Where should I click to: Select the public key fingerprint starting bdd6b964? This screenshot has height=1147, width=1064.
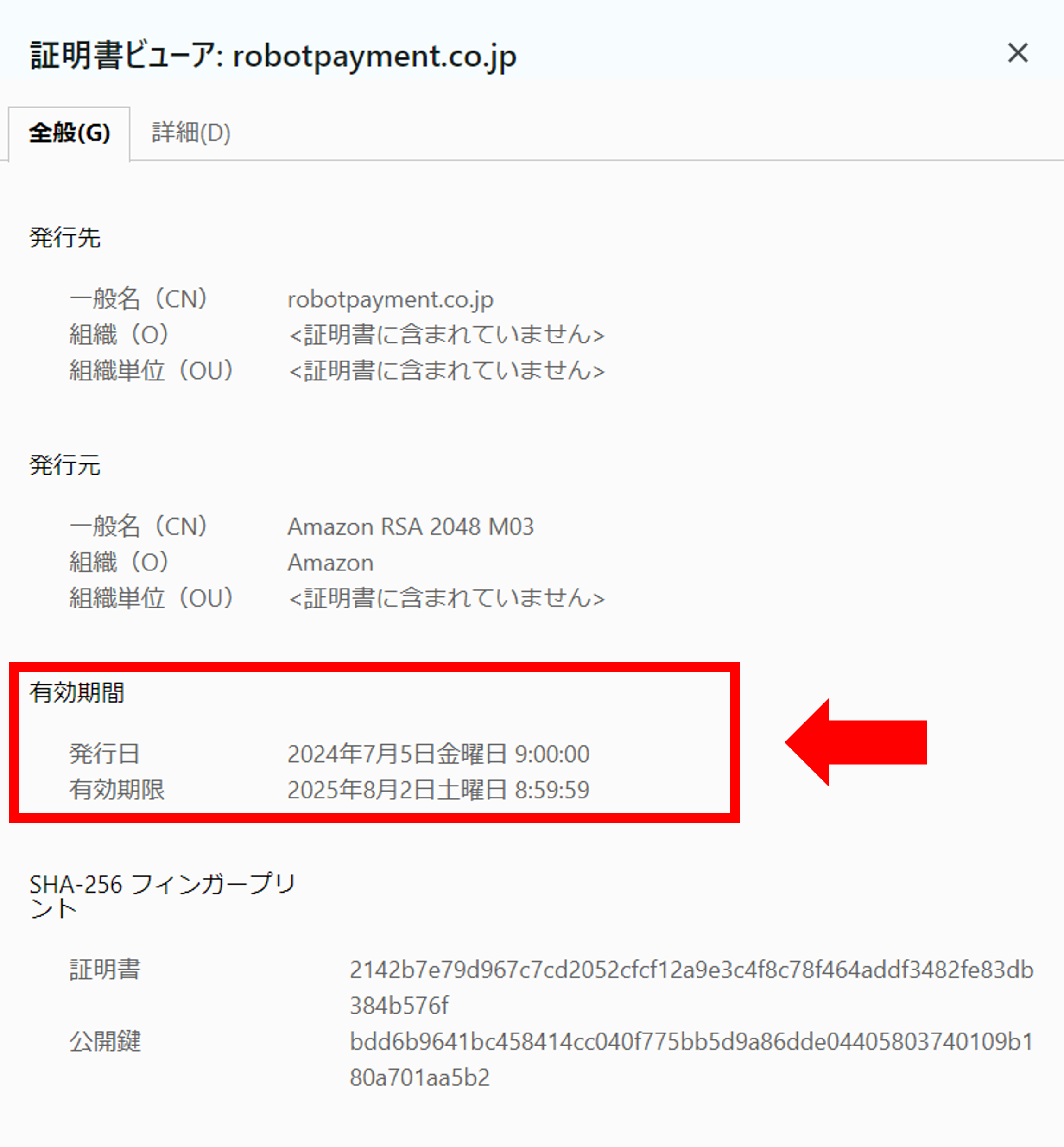[691, 1059]
